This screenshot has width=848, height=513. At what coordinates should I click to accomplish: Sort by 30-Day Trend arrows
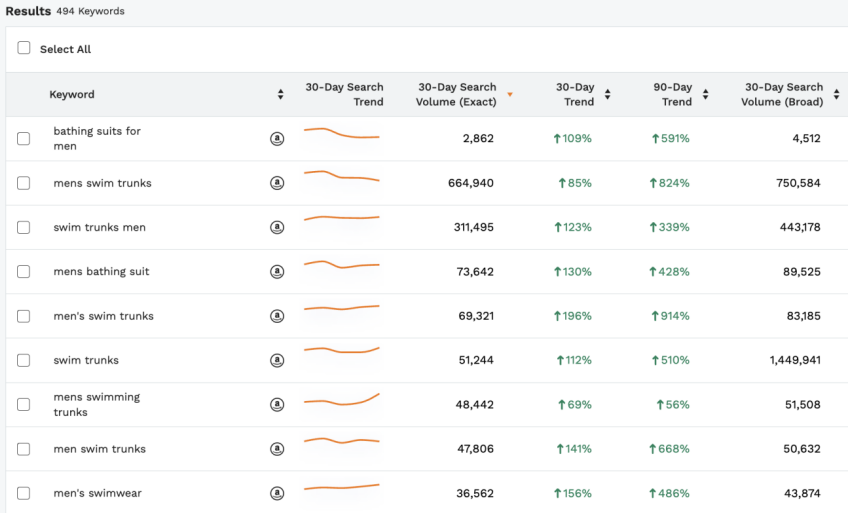coord(607,95)
